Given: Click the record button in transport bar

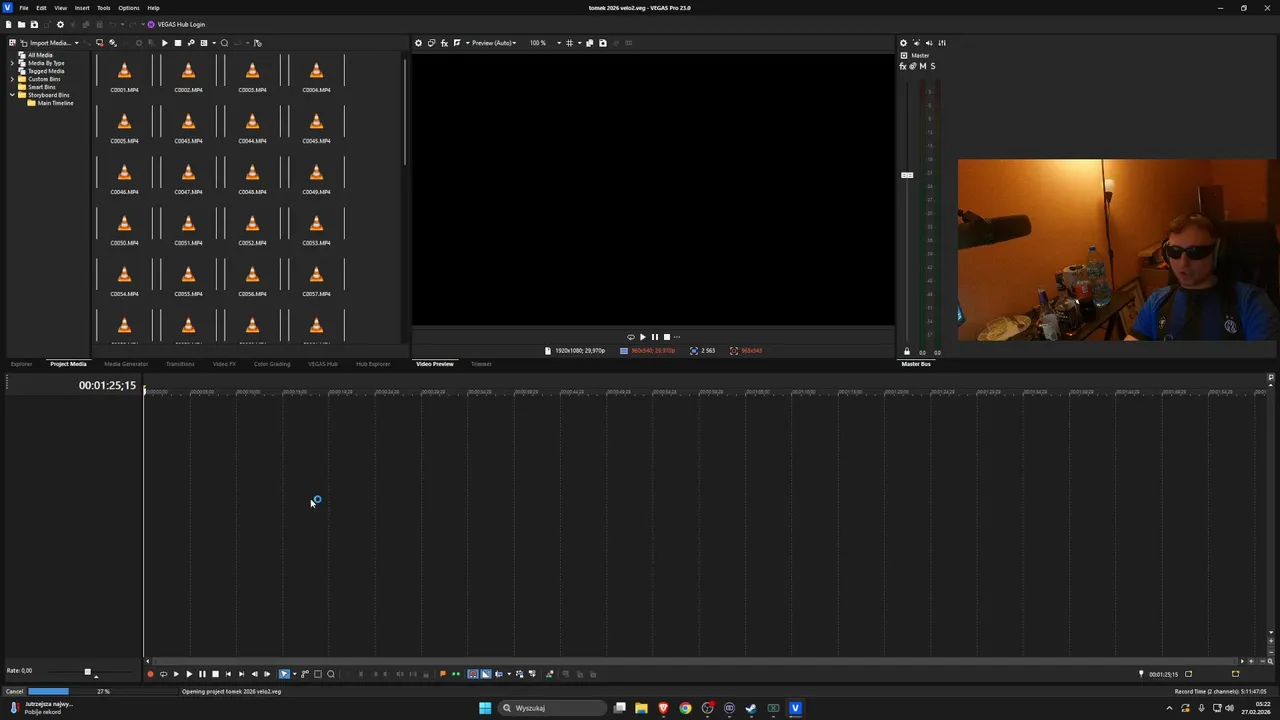Looking at the screenshot, I should [x=150, y=674].
